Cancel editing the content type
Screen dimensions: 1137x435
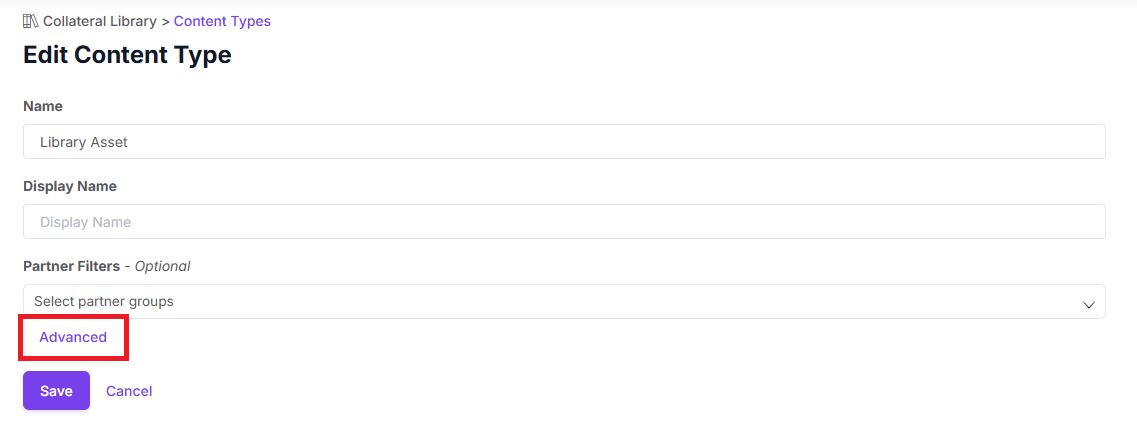[129, 391]
